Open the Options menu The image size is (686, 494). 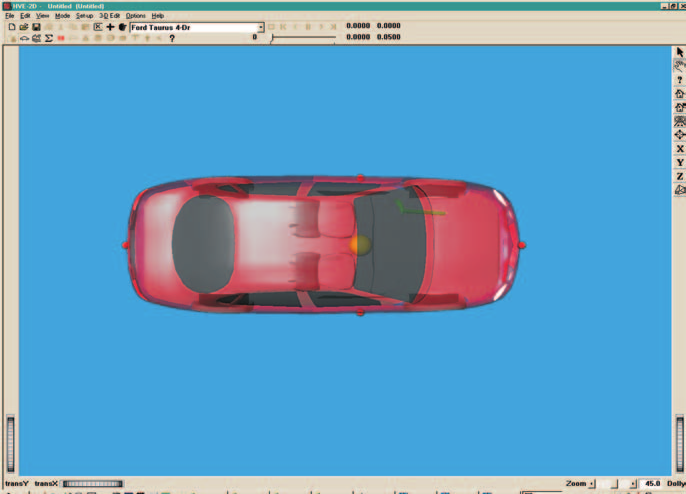[x=136, y=16]
